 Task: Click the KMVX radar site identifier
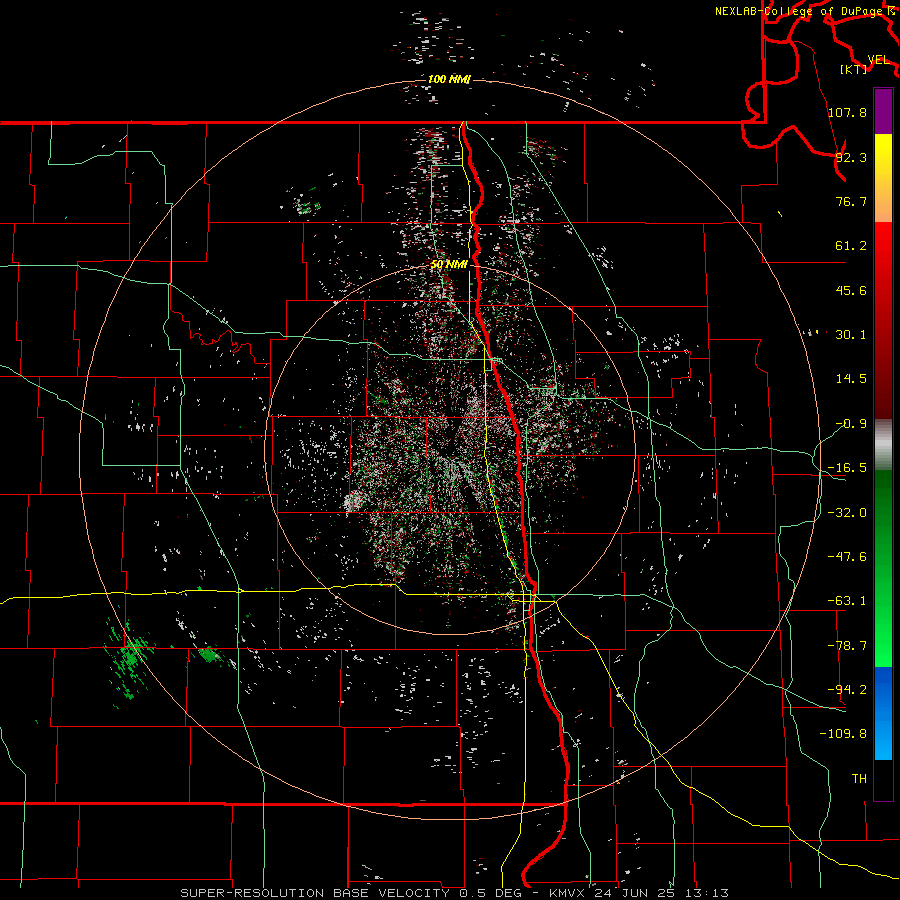(x=568, y=893)
